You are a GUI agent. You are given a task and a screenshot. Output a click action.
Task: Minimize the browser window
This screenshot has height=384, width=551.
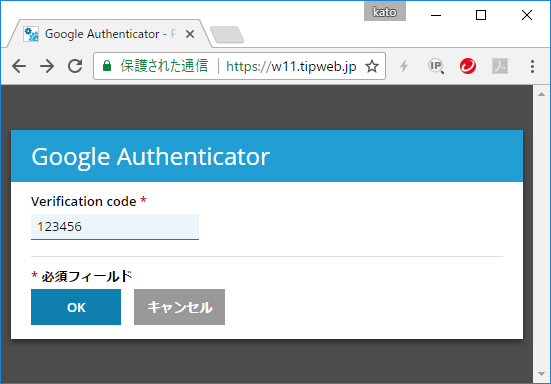436,15
